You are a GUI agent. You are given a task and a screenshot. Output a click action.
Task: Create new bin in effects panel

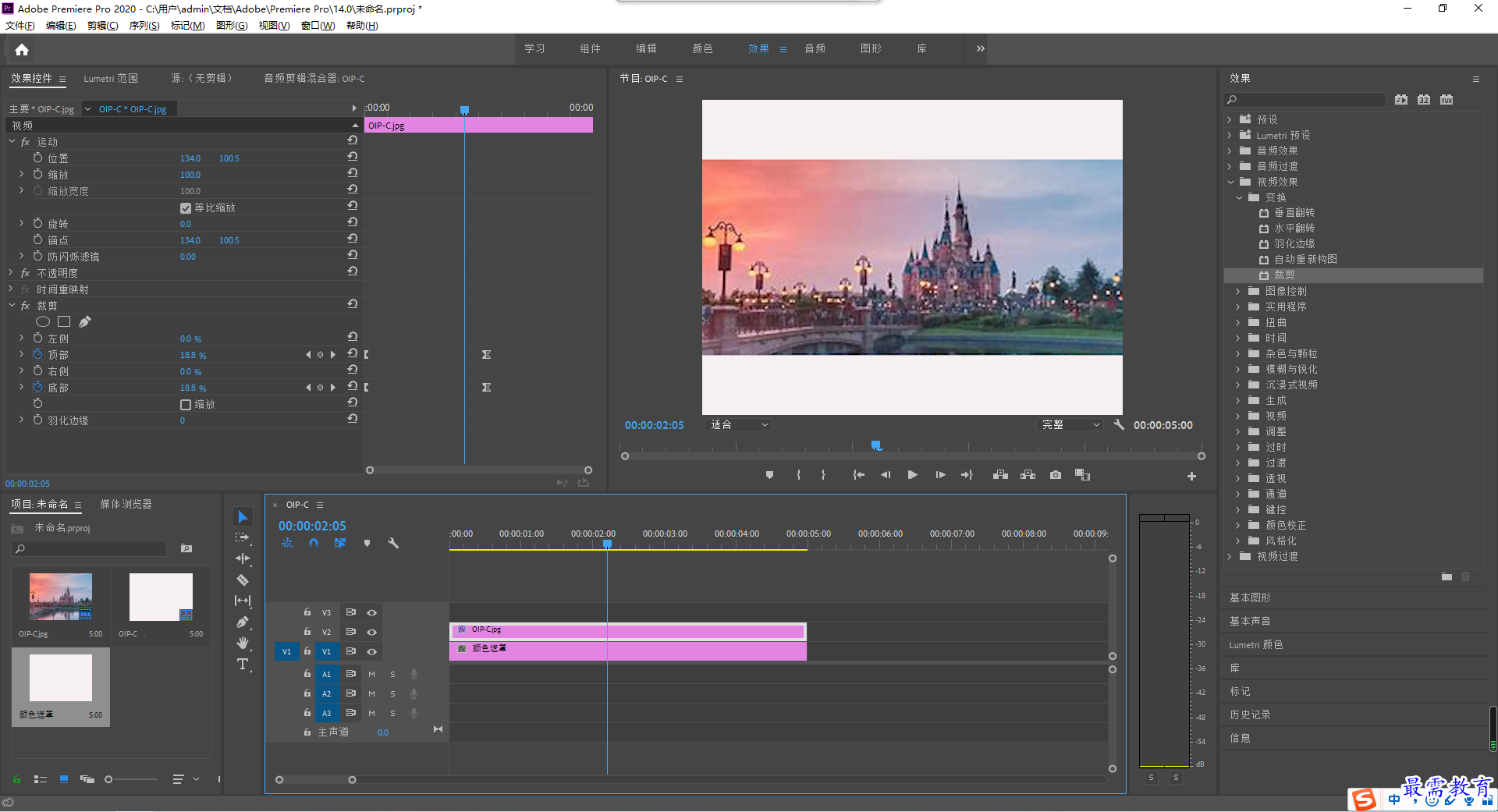tap(1447, 577)
